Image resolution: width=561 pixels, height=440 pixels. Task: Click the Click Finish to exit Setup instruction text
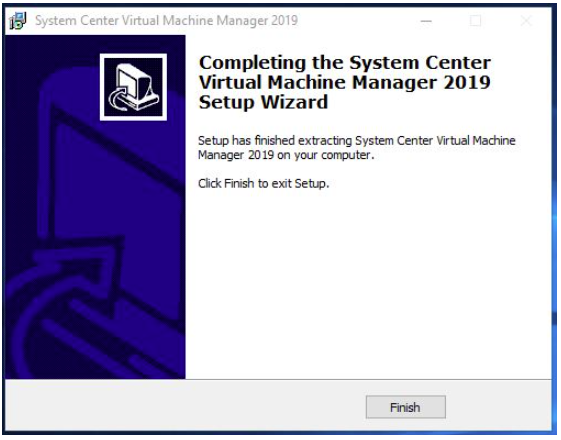(264, 184)
